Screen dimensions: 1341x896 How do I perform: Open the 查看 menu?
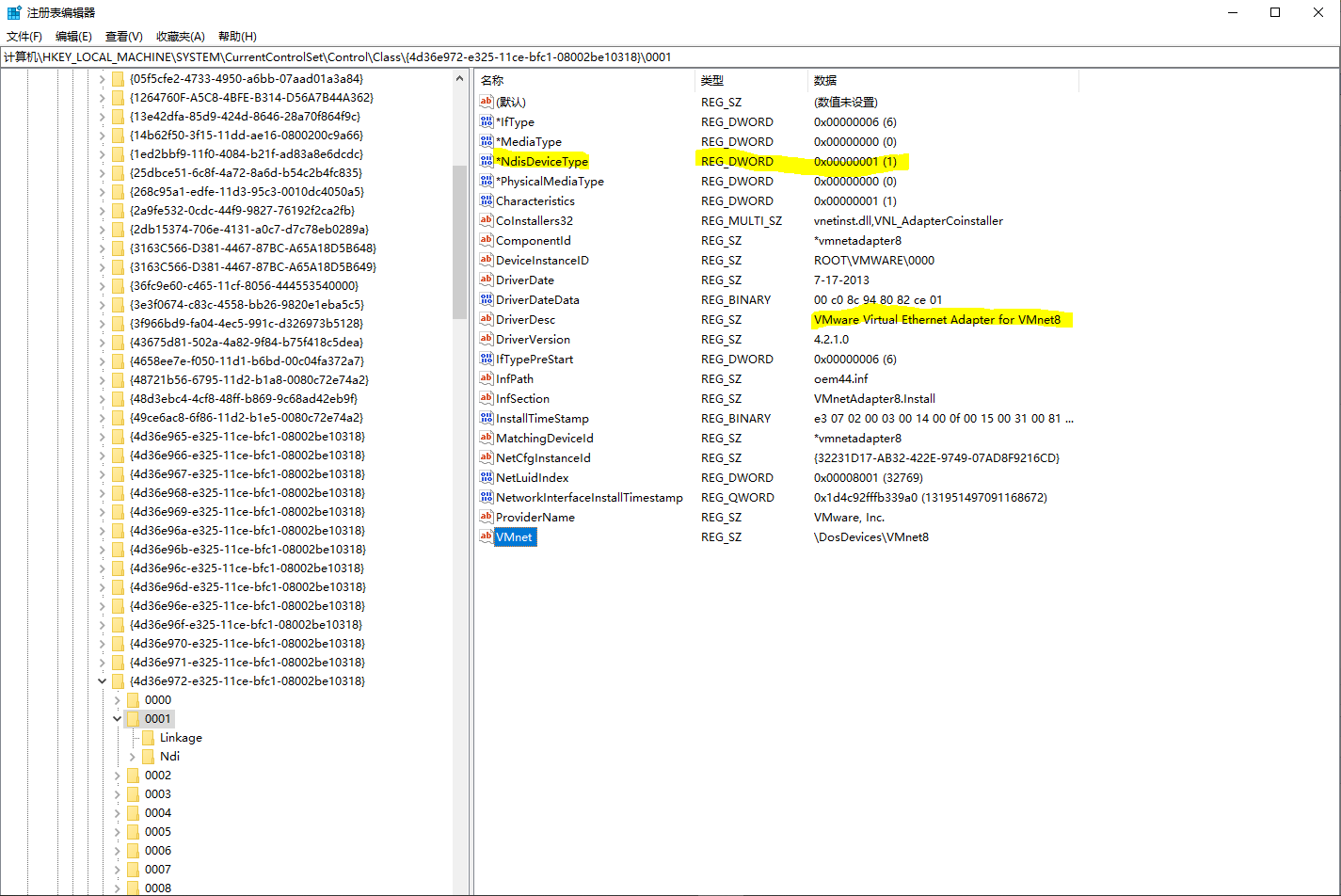coord(122,36)
